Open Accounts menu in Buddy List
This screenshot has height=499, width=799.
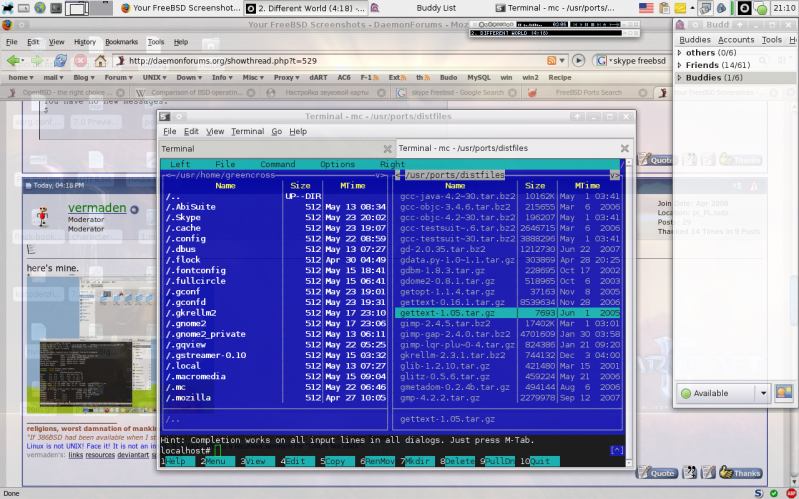tap(736, 40)
